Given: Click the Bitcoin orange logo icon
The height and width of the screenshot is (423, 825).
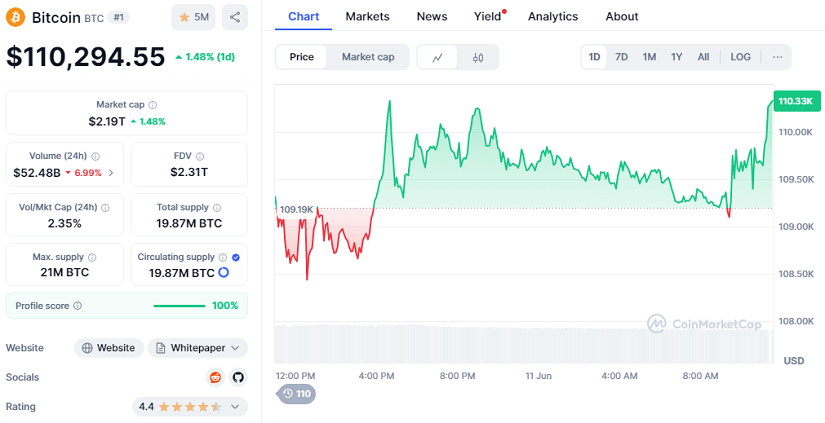Looking at the screenshot, I should (x=15, y=17).
